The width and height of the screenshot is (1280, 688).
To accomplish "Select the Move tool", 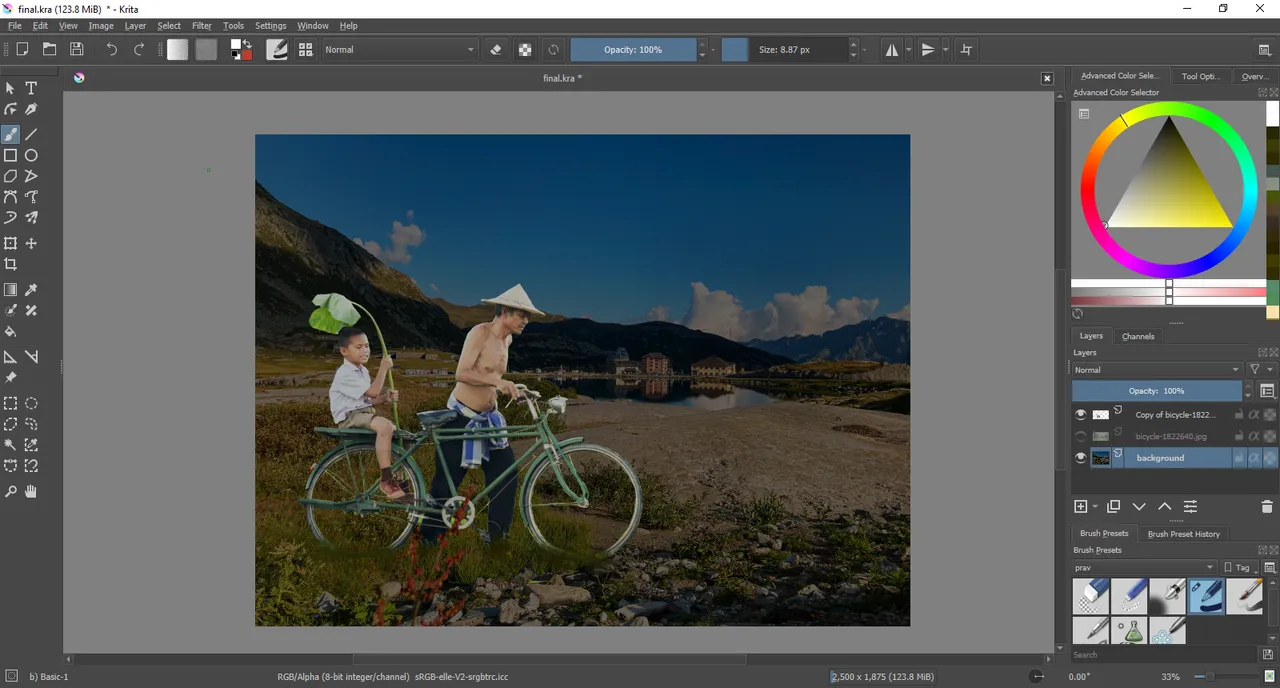I will click(x=31, y=243).
